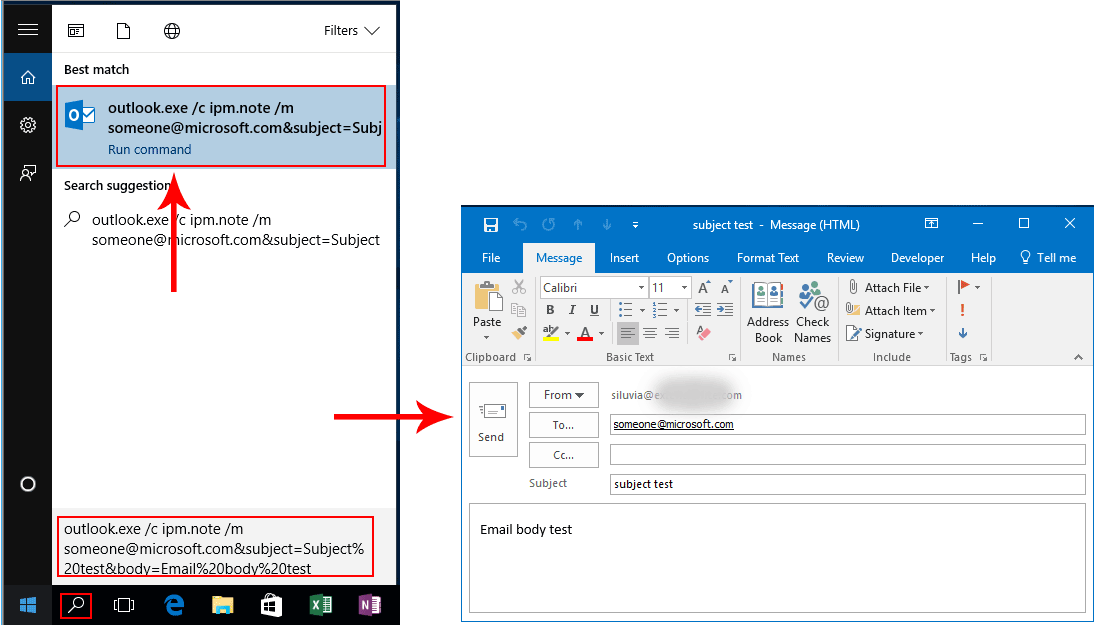Click the Paste clipboard icon

tap(488, 297)
